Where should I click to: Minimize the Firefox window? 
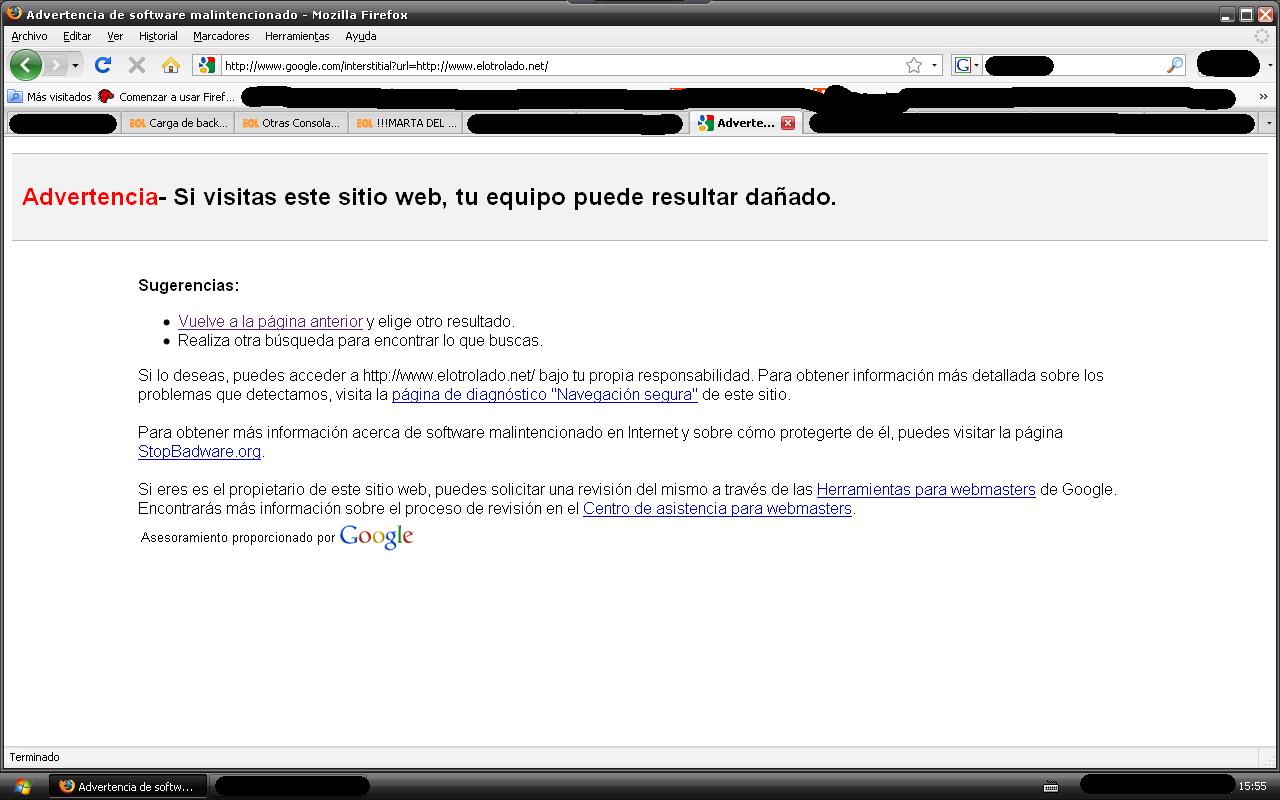point(1227,14)
